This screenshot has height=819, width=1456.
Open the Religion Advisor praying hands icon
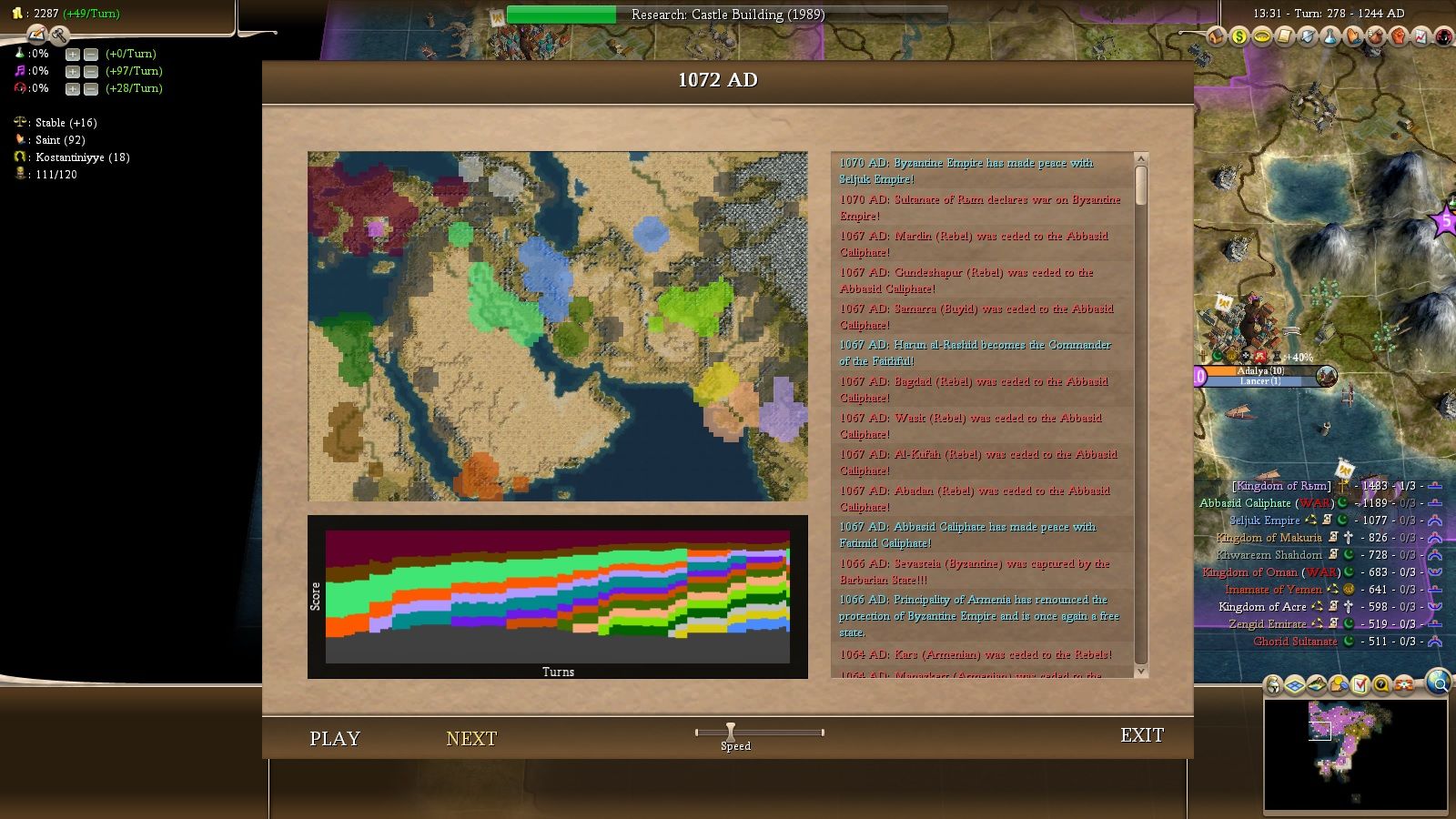(x=1353, y=36)
